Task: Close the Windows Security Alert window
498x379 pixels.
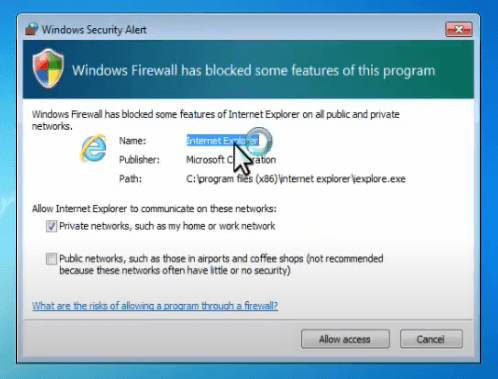Action: (459, 30)
